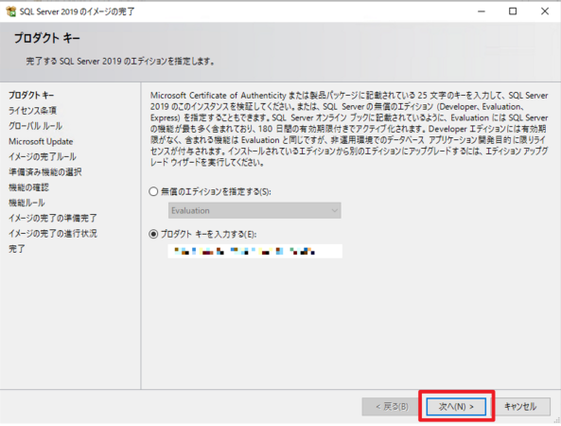
Task: Maximize the SQL Server setup window
Action: 513,11
